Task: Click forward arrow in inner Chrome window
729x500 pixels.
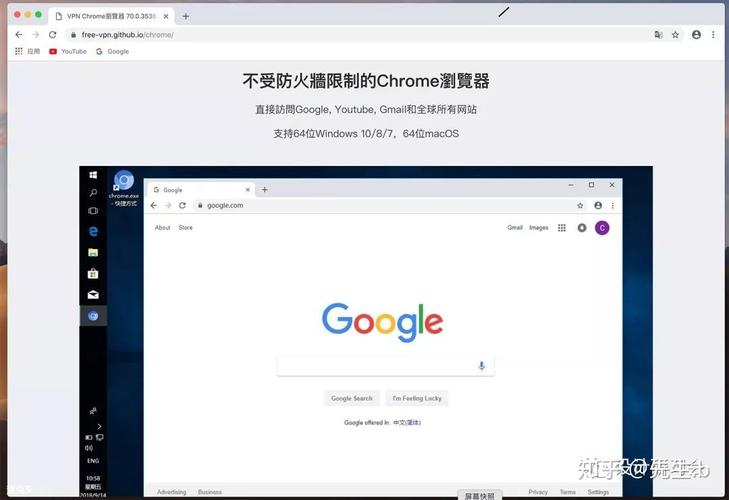Action: pyautogui.click(x=168, y=205)
